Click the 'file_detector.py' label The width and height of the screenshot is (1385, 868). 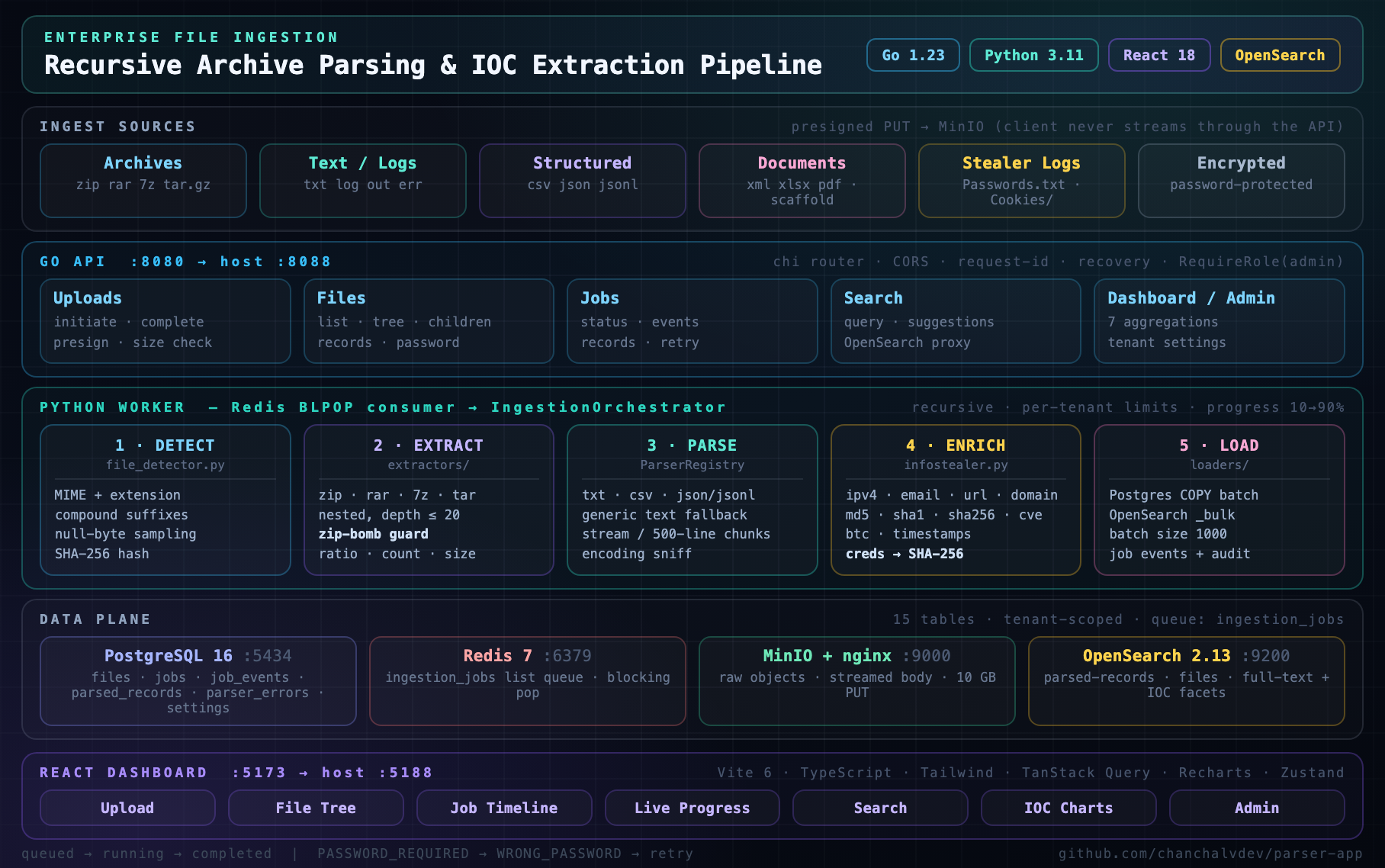[x=165, y=465]
